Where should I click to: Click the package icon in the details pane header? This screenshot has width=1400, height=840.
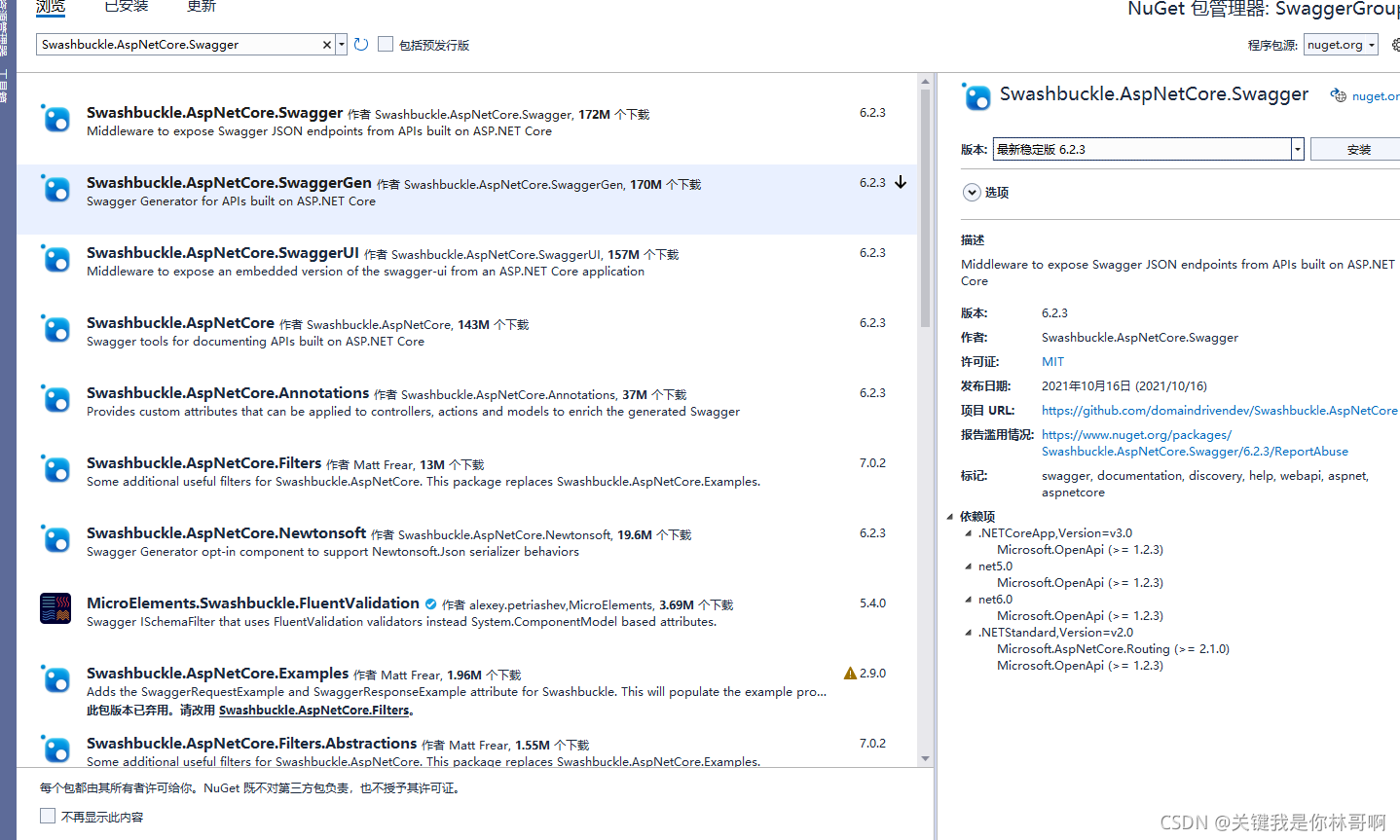point(976,96)
